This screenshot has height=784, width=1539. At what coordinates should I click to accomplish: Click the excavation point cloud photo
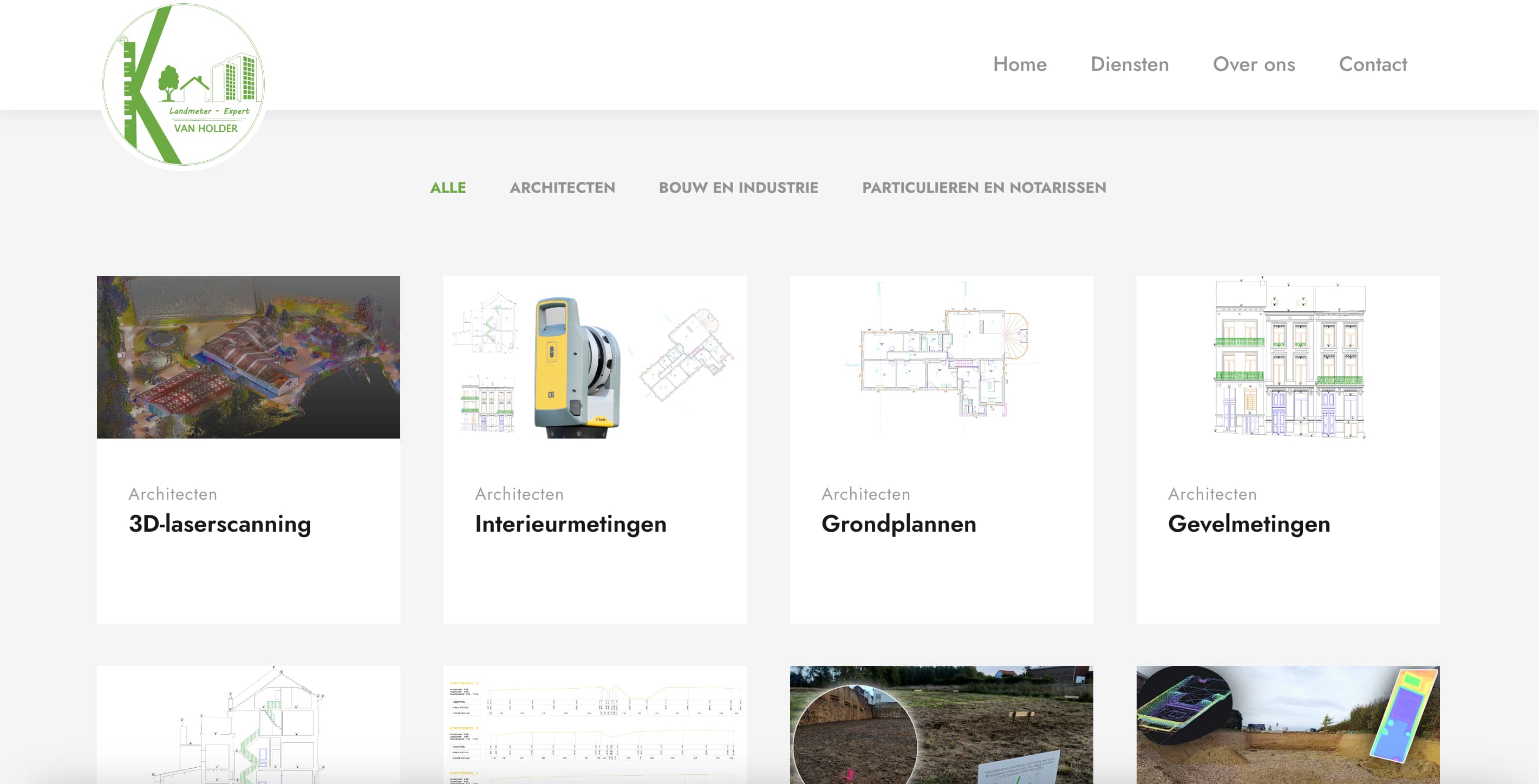(x=1287, y=735)
